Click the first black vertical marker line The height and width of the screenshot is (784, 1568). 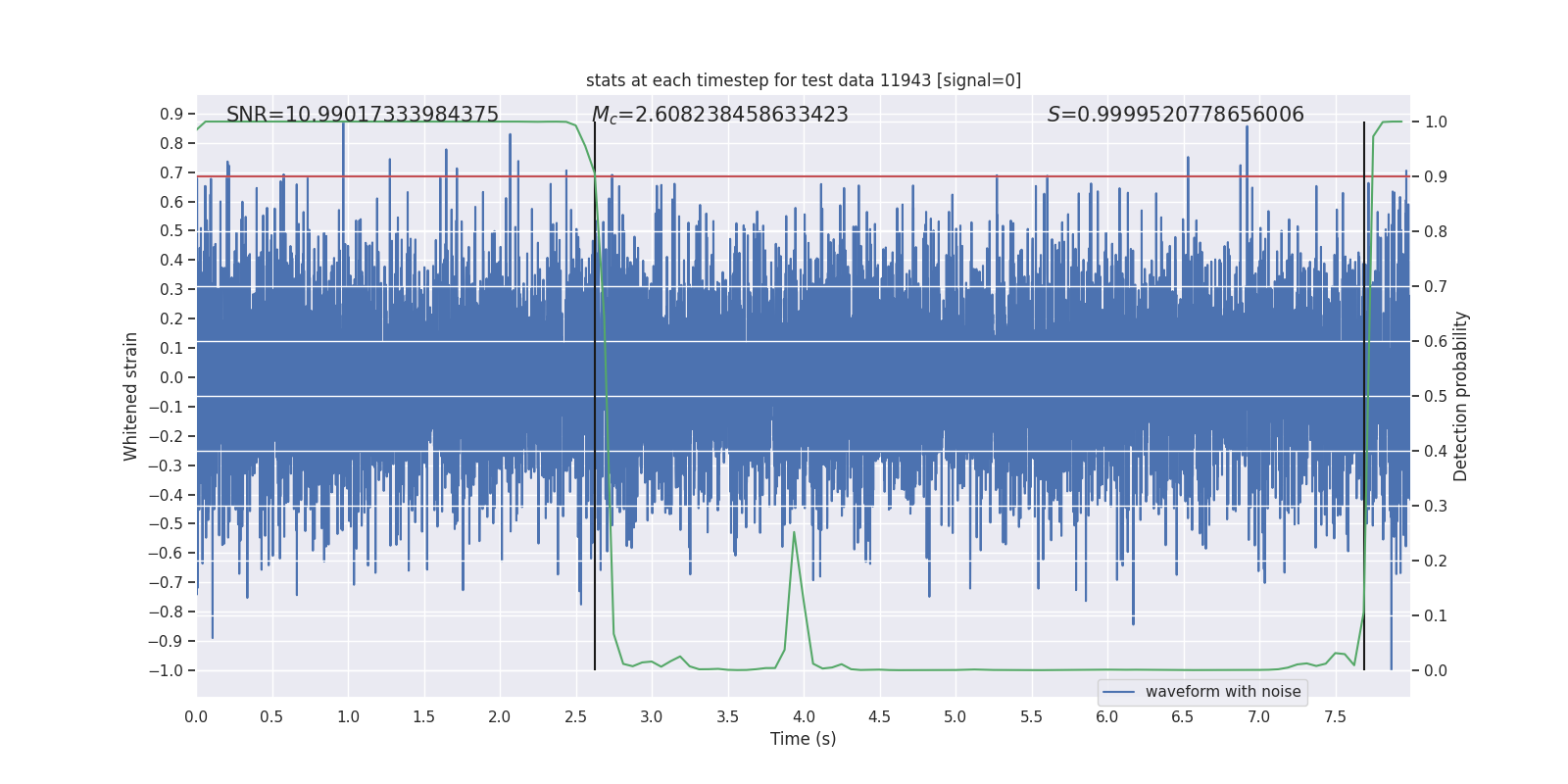[595, 396]
